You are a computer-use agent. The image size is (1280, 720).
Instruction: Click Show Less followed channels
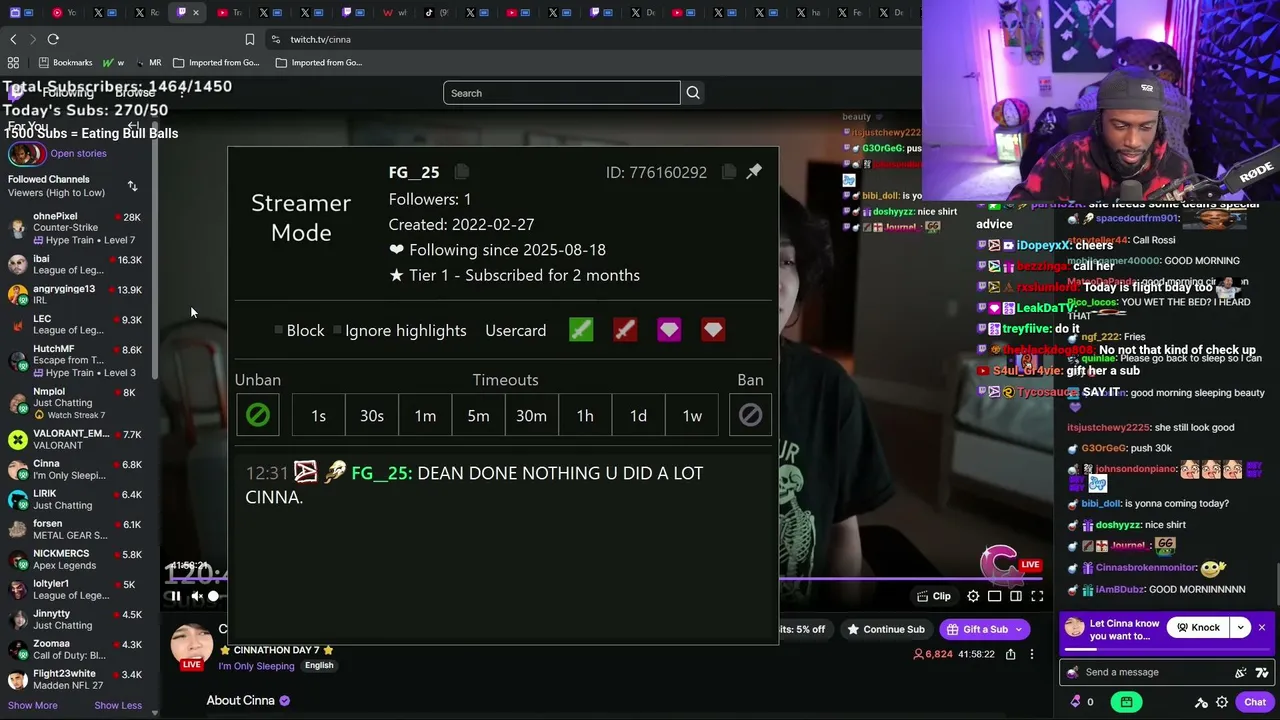[x=118, y=705]
